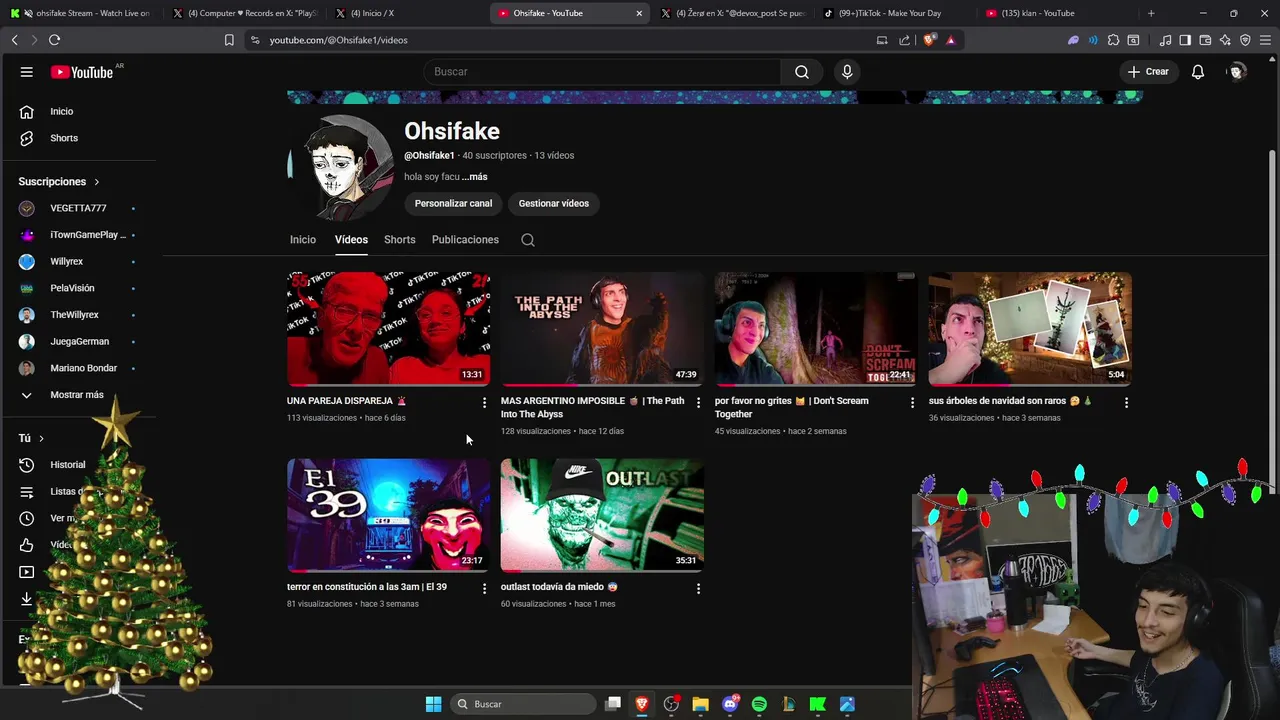Image resolution: width=1280 pixels, height=720 pixels.
Task: Switch to Kick ohsifake Stream browser tab
Action: [x=82, y=13]
